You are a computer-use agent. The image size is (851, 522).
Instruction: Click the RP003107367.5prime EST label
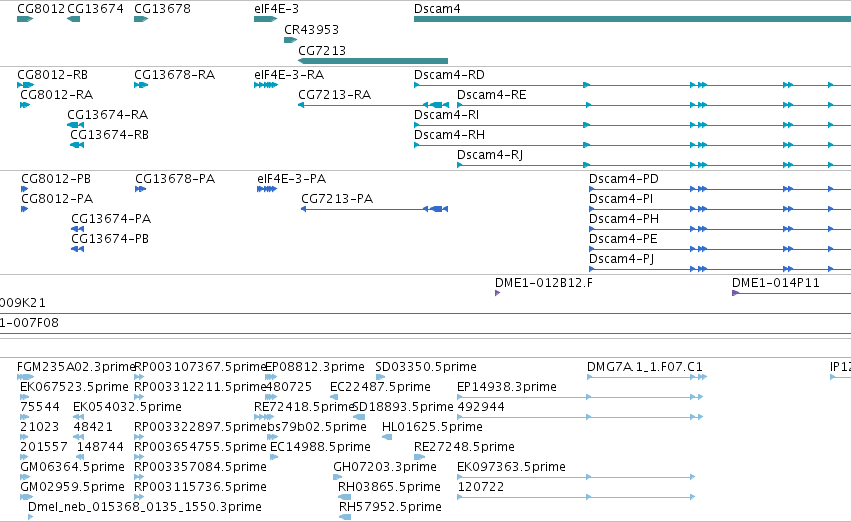200,367
